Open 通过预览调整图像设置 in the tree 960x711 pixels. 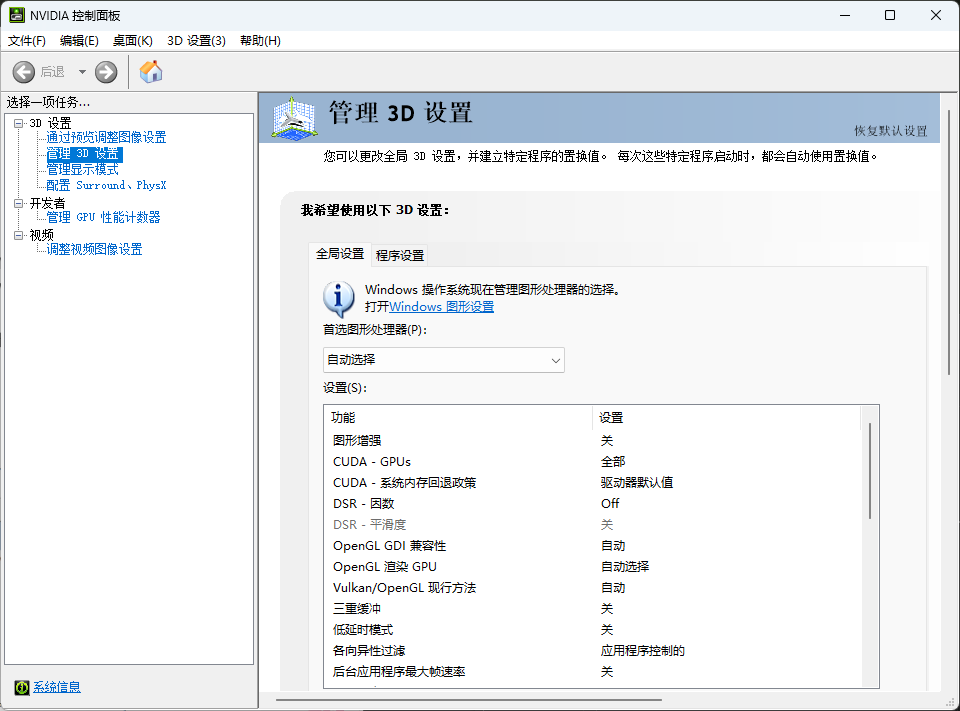point(107,137)
